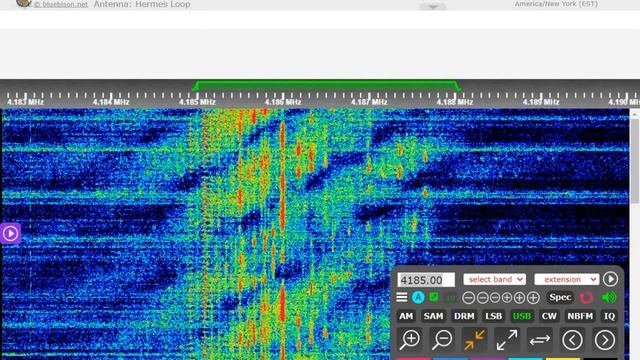Image resolution: width=640 pixels, height=360 pixels.
Task: Mute audio with the green speaker icon
Action: [609, 297]
